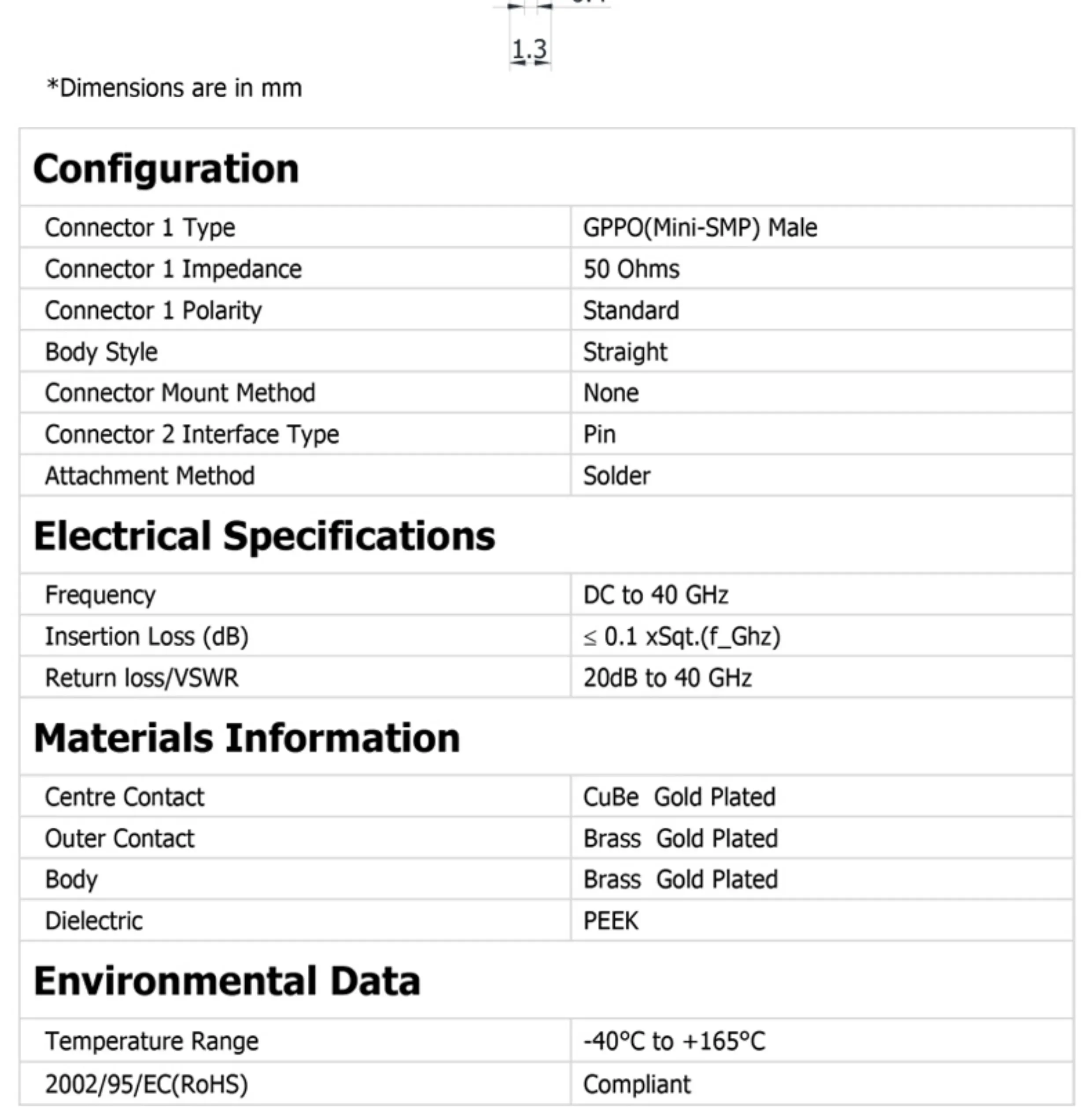Click the Connector Mount Method label
The width and height of the screenshot is (1092, 1117).
[x=180, y=393]
